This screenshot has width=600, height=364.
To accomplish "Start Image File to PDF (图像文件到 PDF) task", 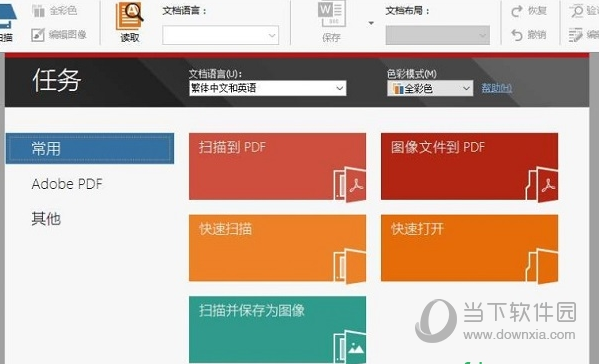I will [x=470, y=166].
